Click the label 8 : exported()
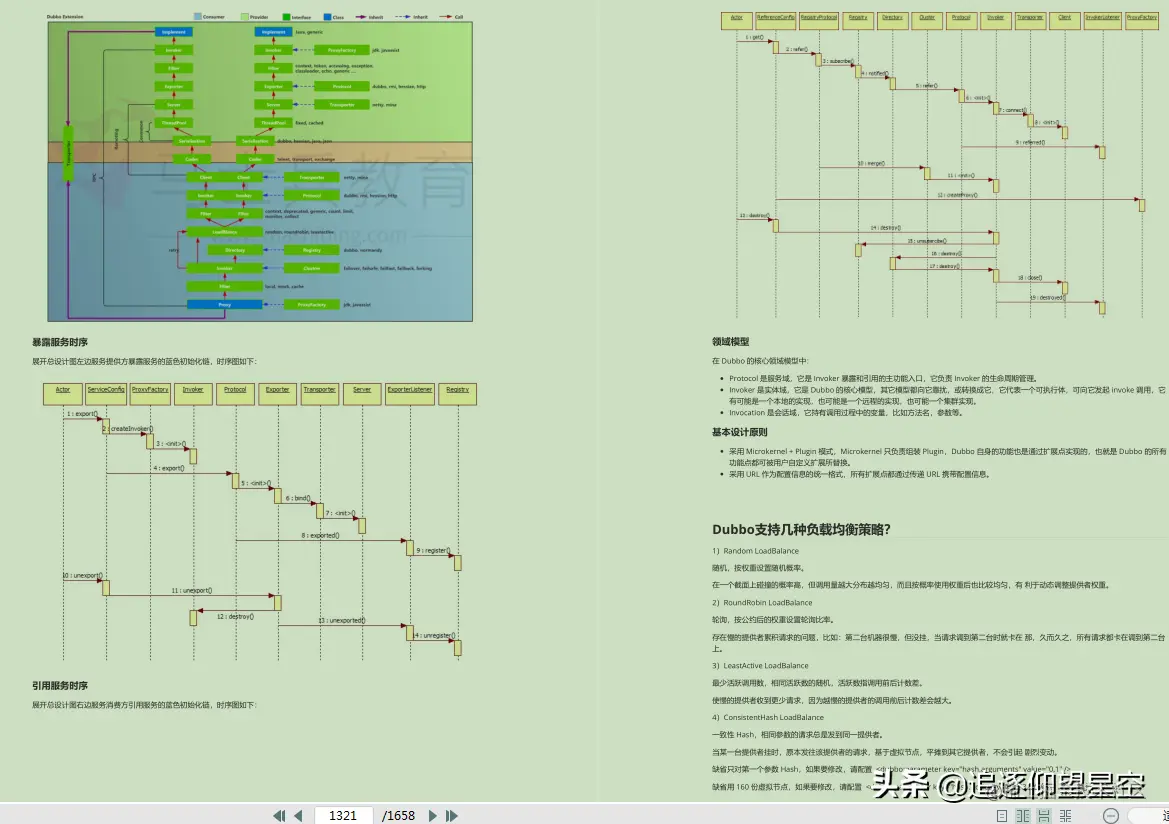This screenshot has width=1169, height=824. click(321, 535)
